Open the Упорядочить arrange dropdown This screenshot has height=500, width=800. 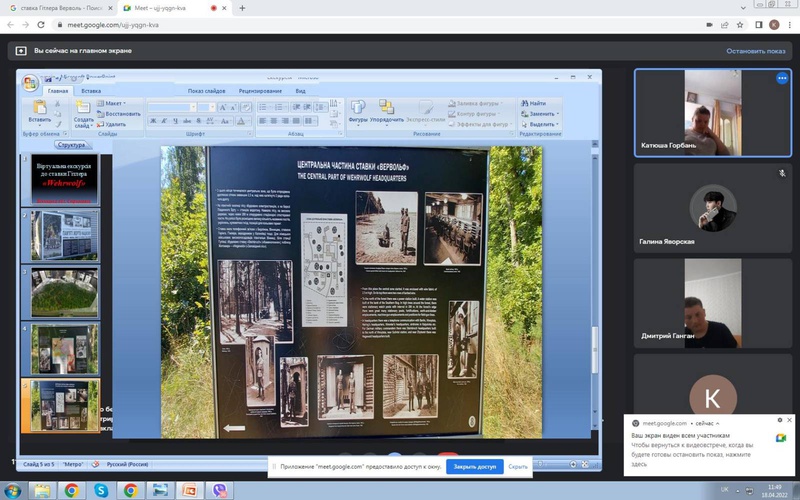[386, 111]
